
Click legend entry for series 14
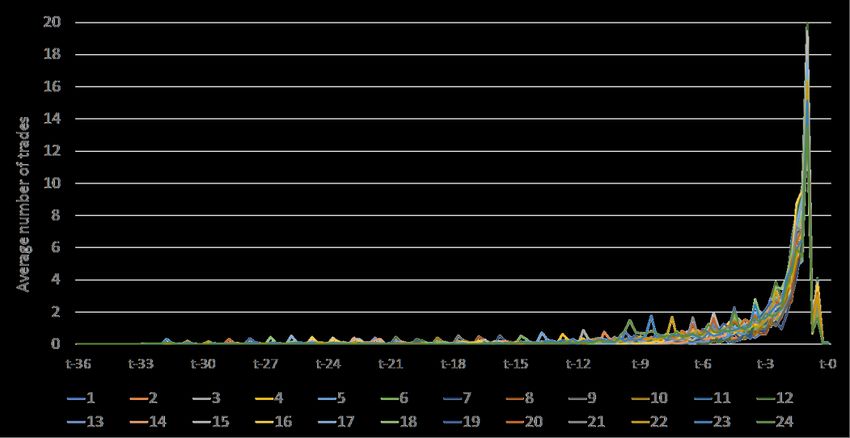[x=148, y=421]
